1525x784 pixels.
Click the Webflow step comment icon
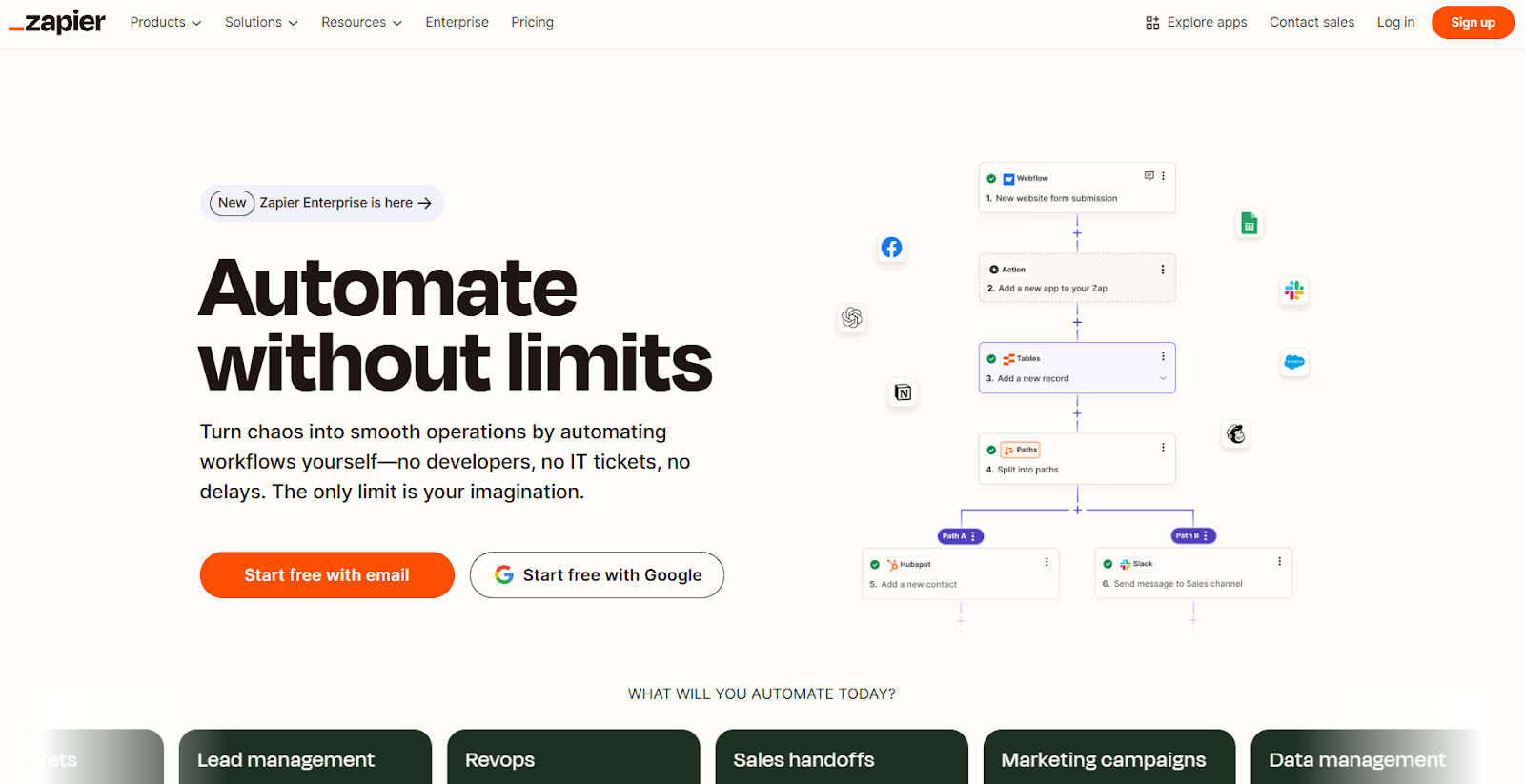tap(1149, 176)
